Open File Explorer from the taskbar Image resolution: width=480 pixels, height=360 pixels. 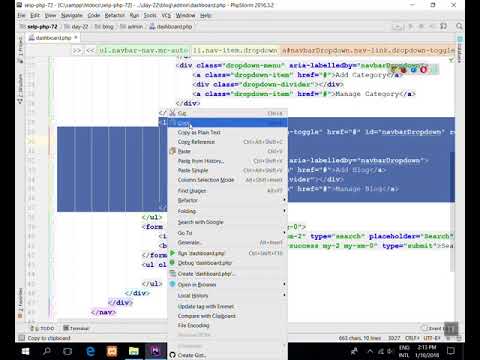(134, 351)
